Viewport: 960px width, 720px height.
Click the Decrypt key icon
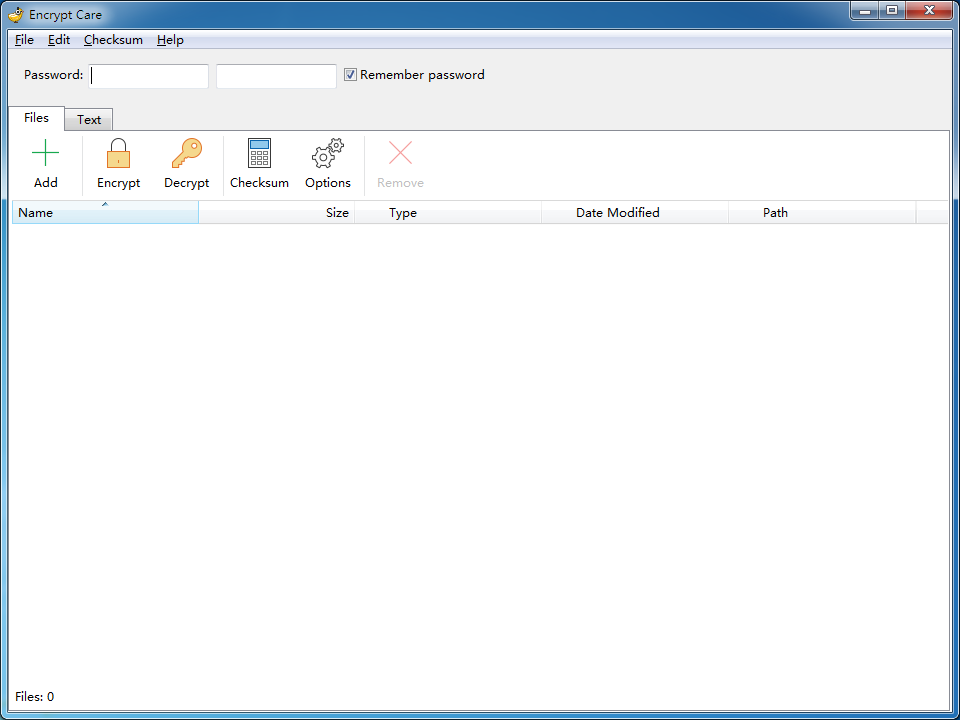coord(187,153)
